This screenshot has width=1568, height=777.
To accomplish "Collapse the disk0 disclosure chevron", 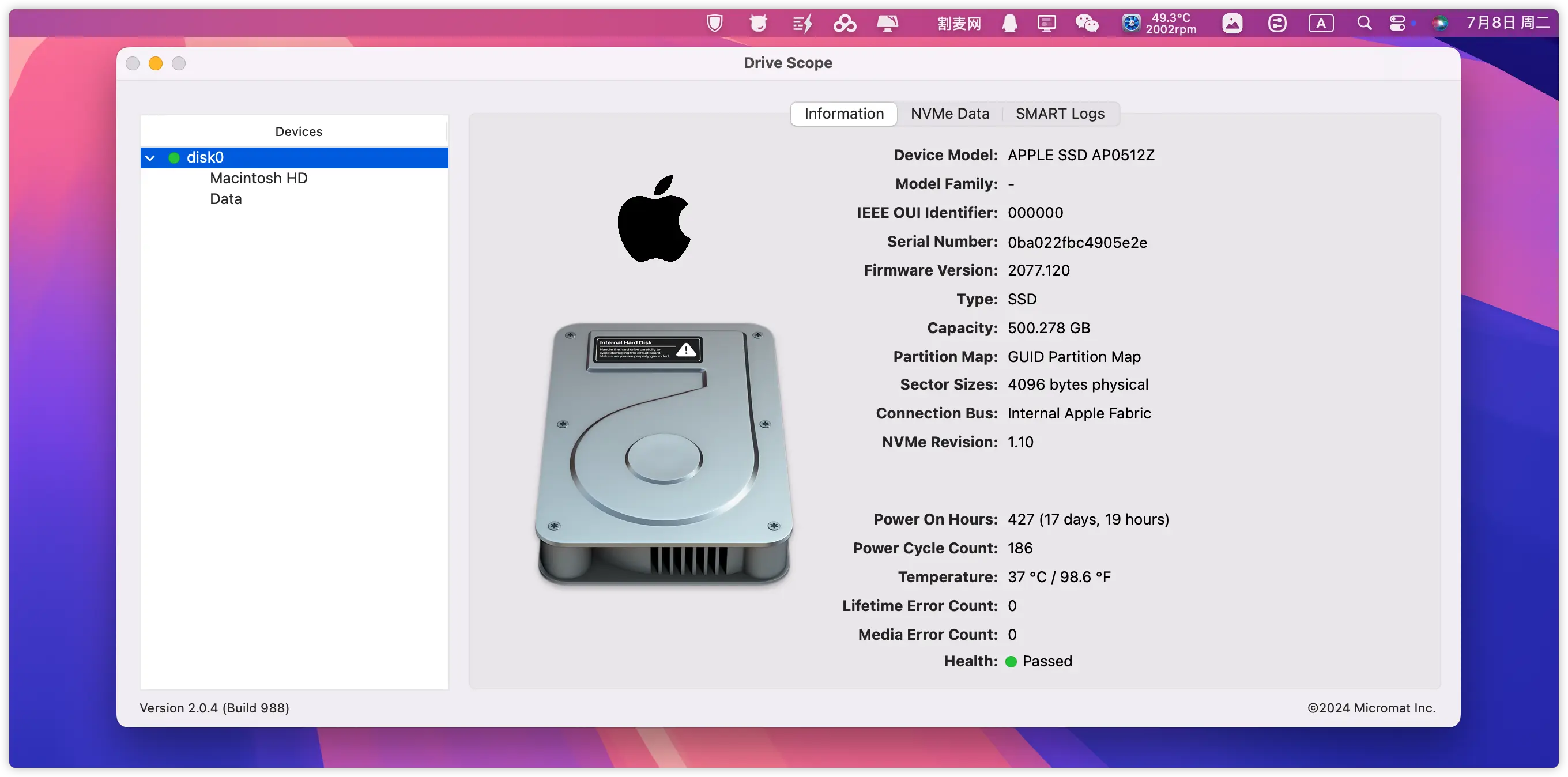I will click(x=150, y=158).
